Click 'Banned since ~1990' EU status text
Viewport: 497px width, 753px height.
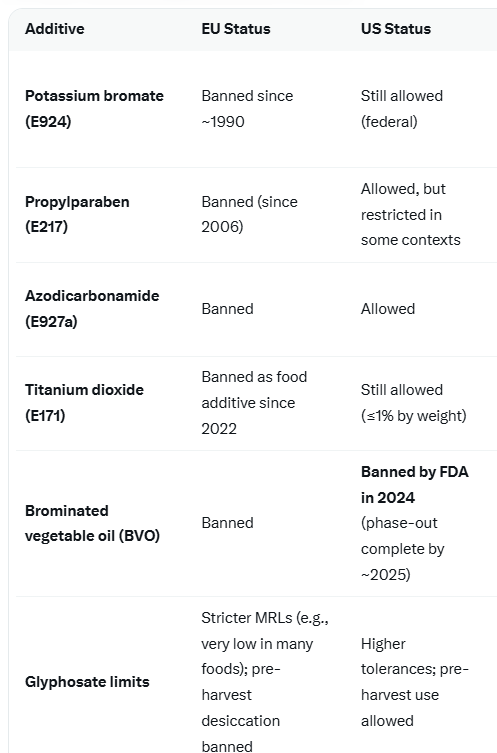pyautogui.click(x=247, y=109)
